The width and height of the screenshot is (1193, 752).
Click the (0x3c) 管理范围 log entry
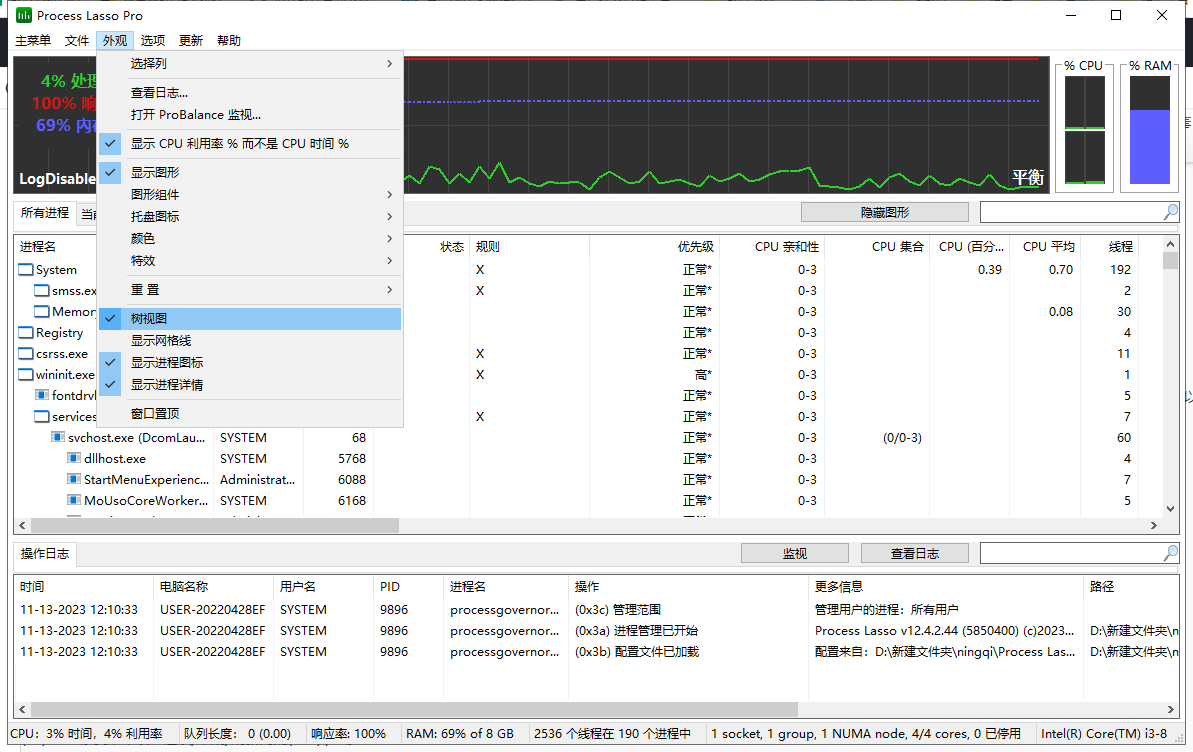pos(618,610)
